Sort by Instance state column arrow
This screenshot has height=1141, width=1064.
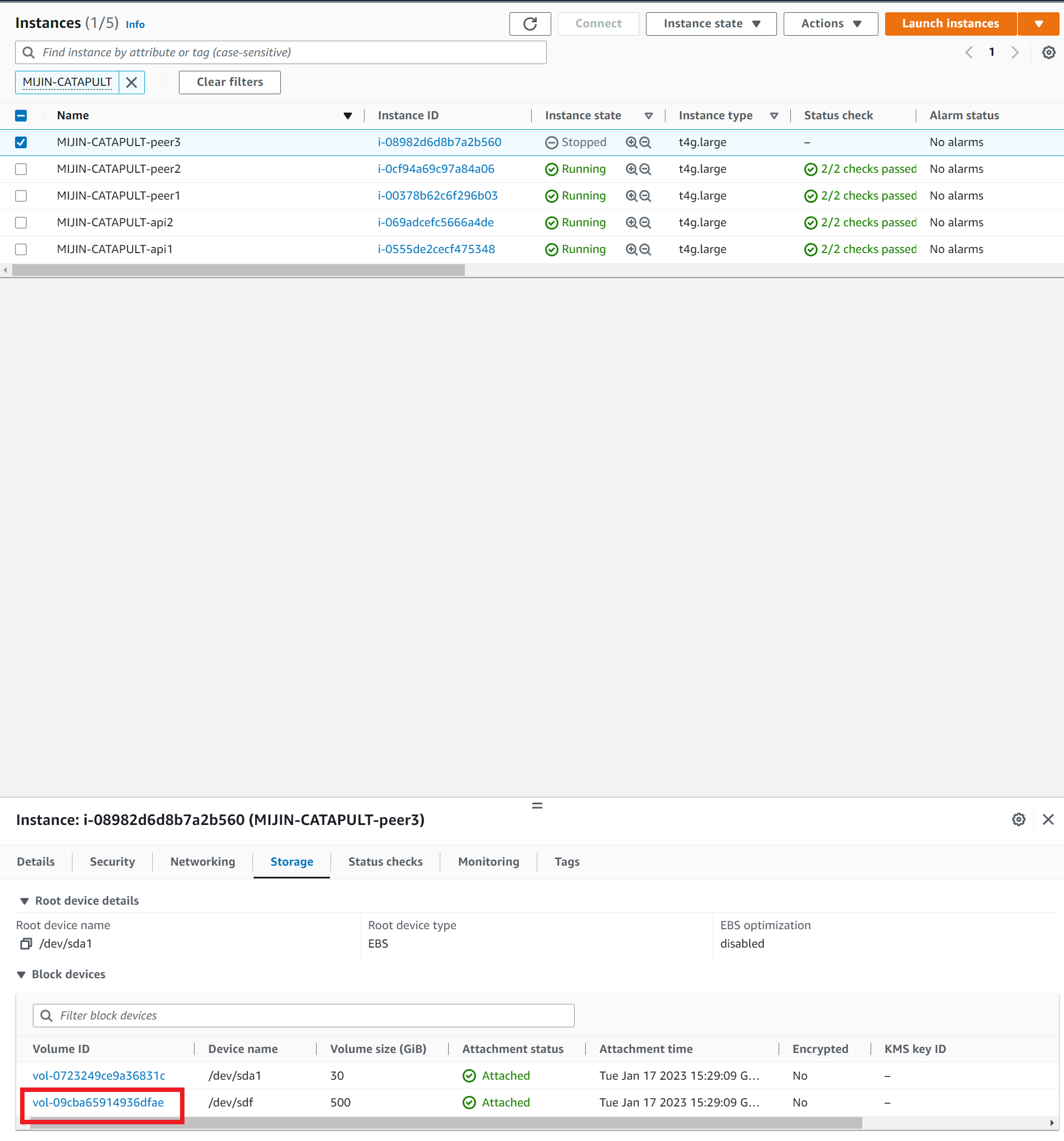pos(649,116)
